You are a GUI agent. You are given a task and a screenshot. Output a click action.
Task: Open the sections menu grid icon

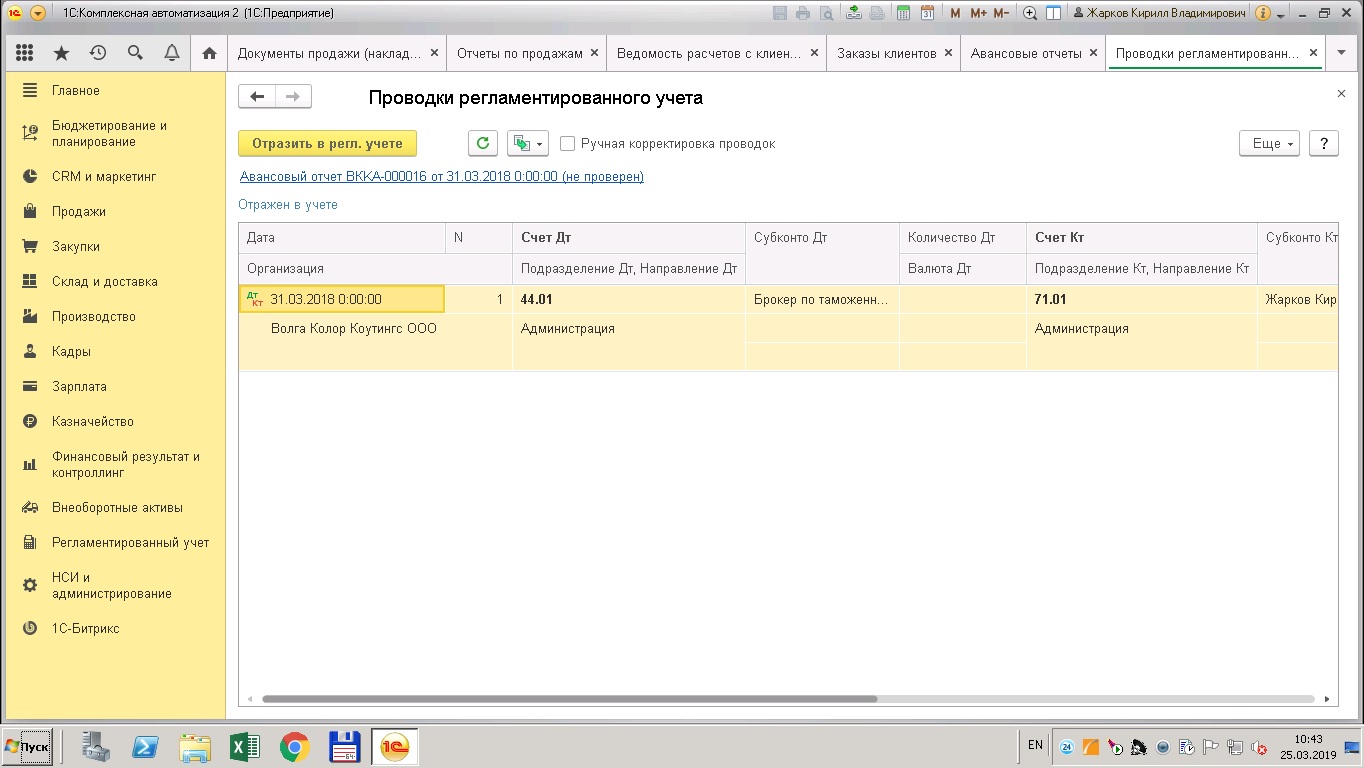click(x=25, y=53)
